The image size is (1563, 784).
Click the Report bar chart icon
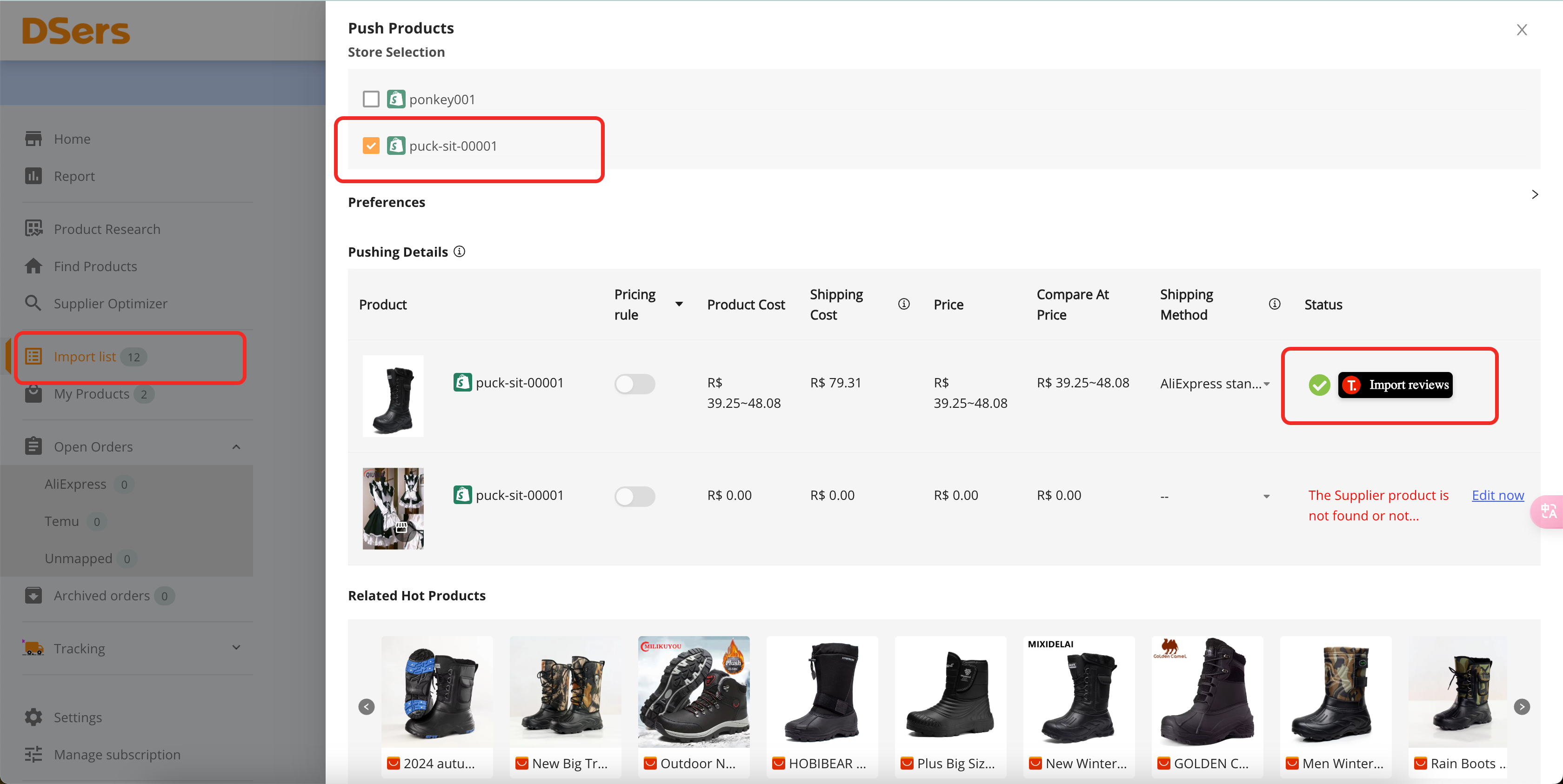[33, 176]
